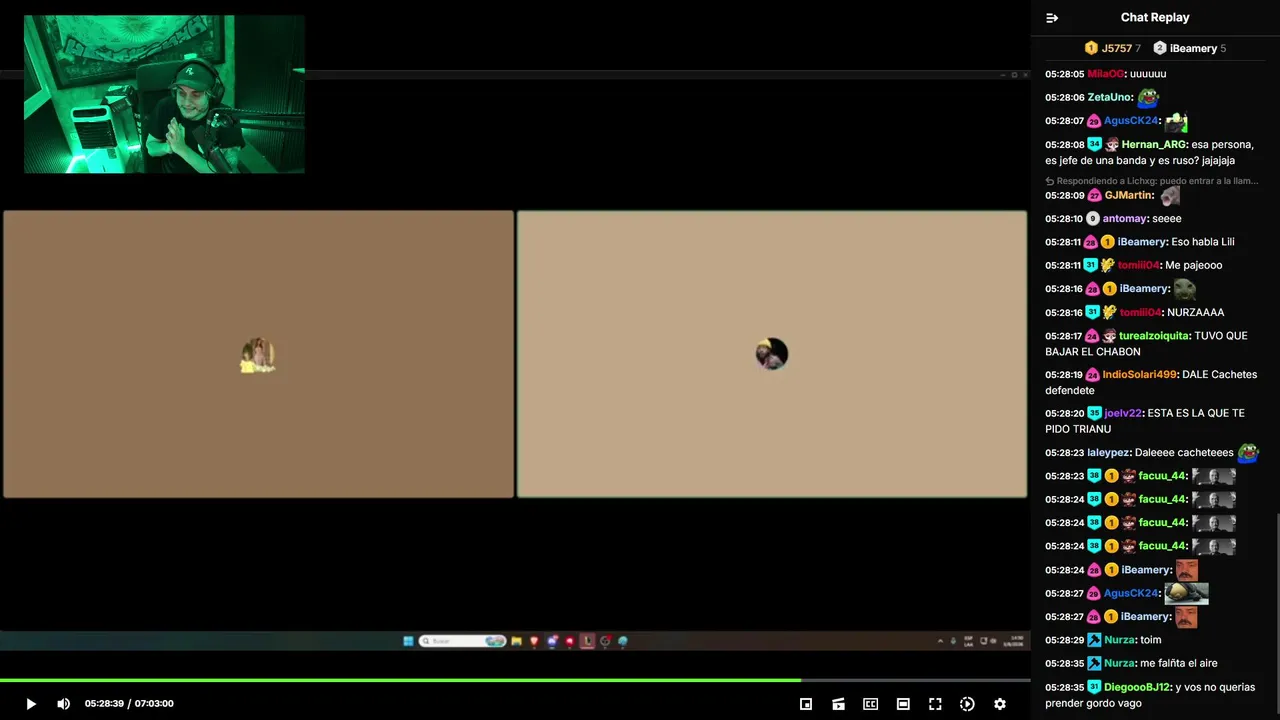Click the moderator badge next to Nurza at 05:28:29

(x=1095, y=640)
